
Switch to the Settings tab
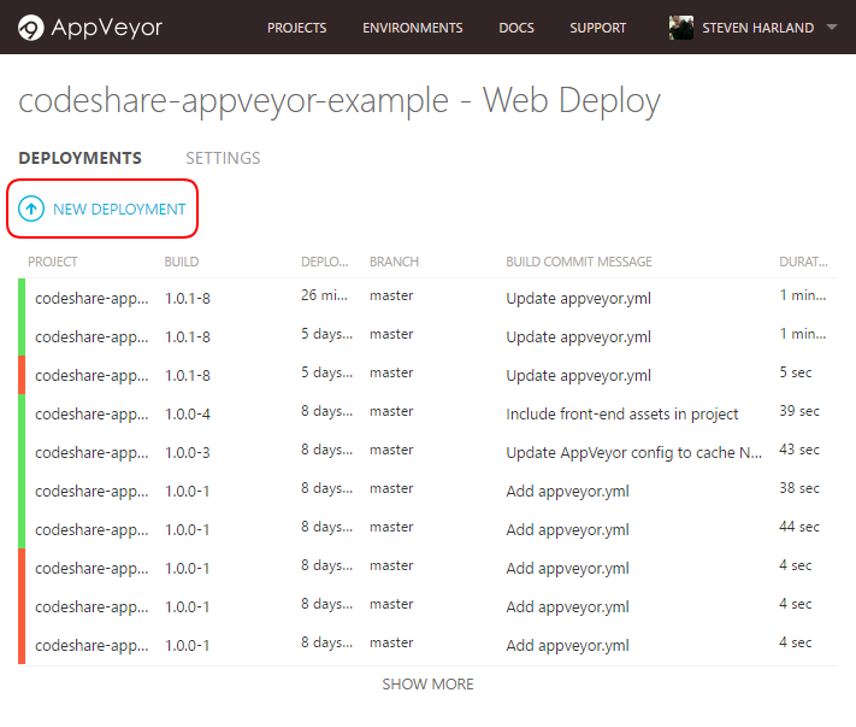pos(223,158)
